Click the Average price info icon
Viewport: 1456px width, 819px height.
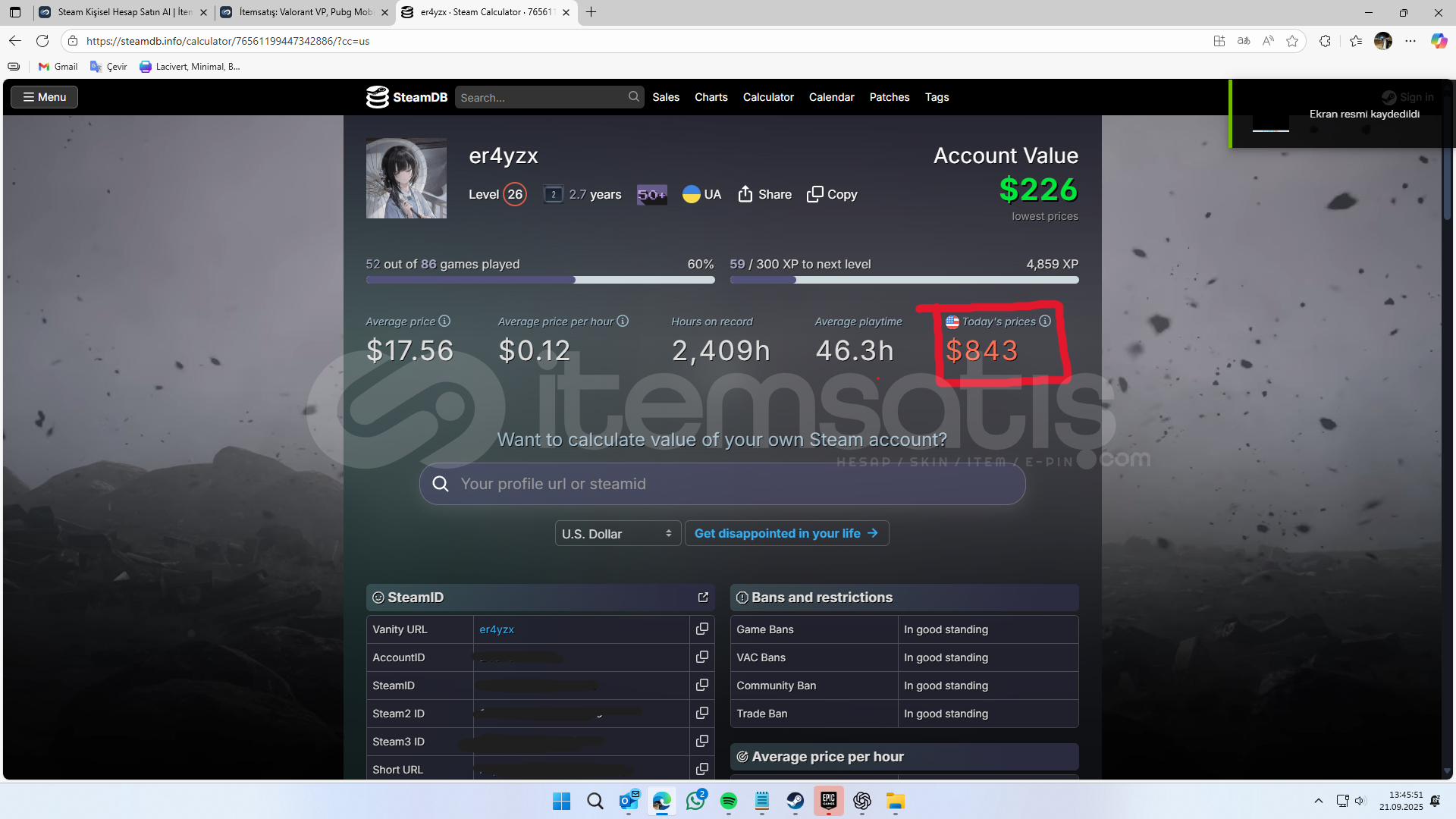(x=444, y=321)
